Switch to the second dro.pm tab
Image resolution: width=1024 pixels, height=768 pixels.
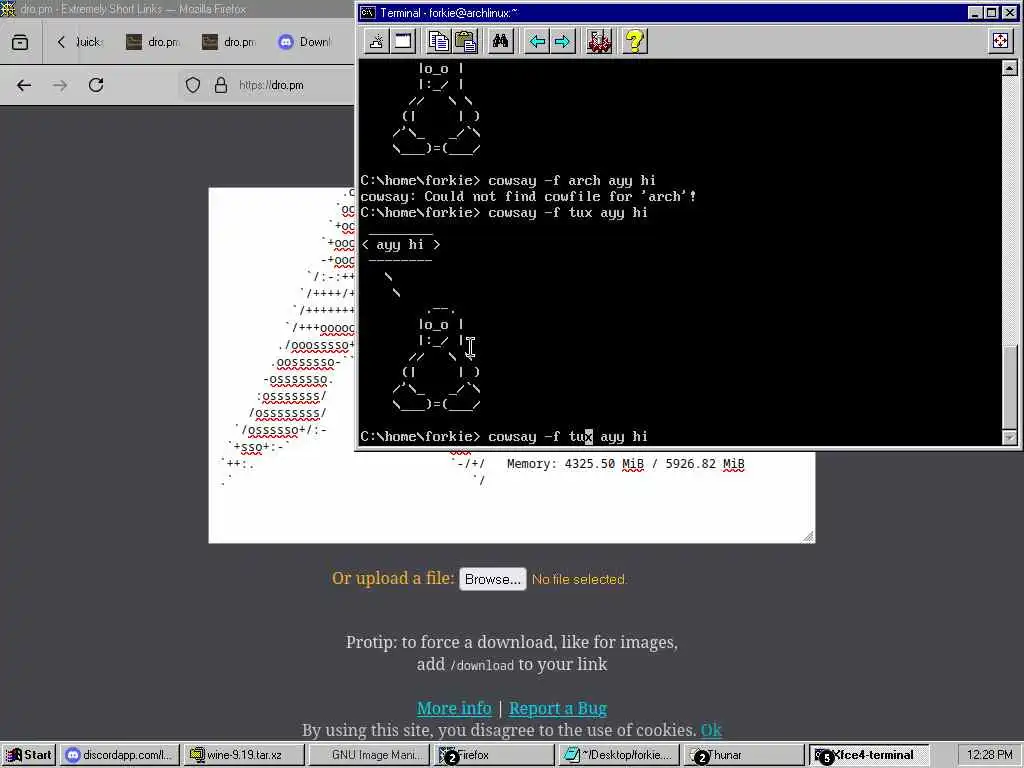229,42
